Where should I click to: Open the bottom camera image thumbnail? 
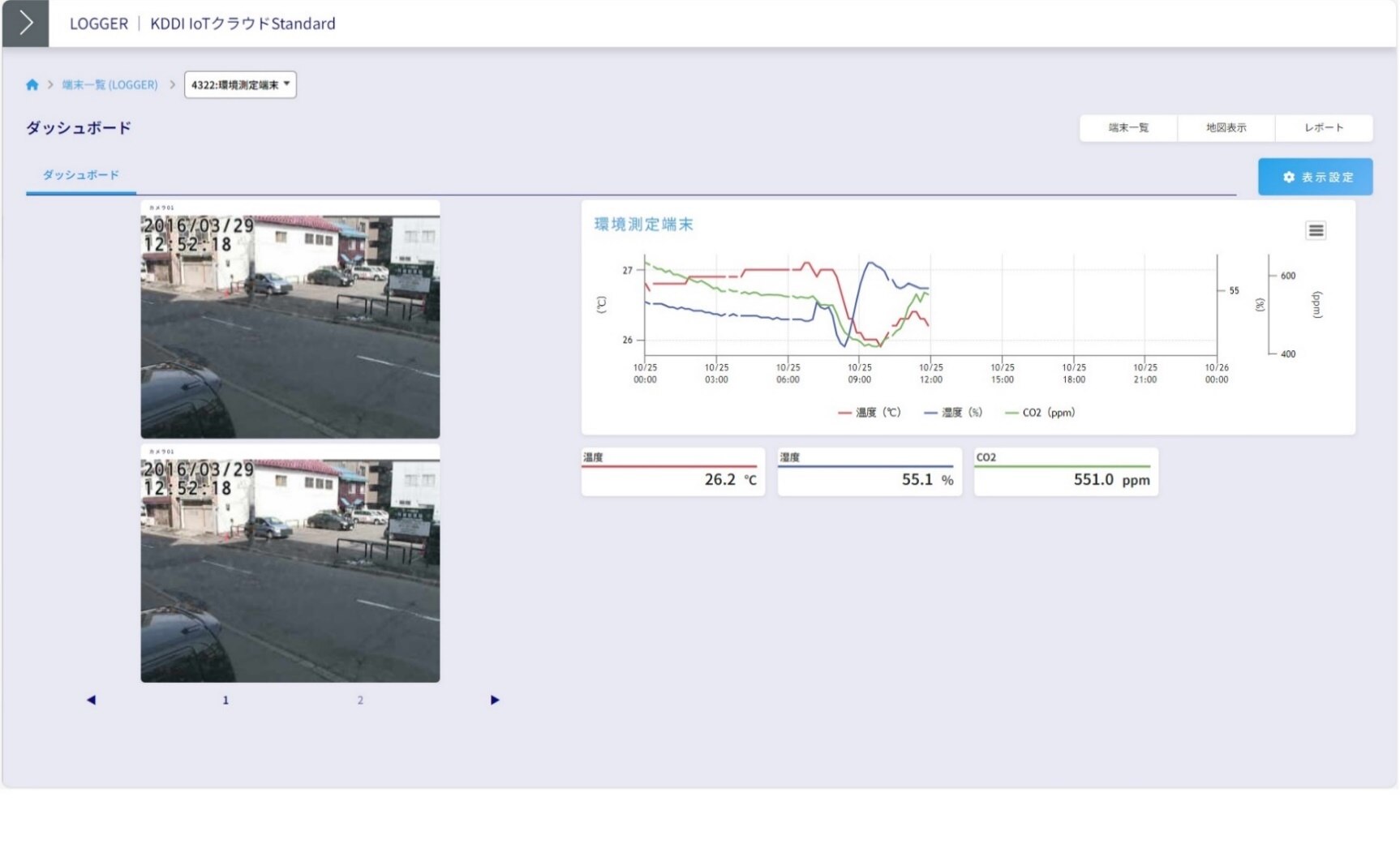[290, 563]
